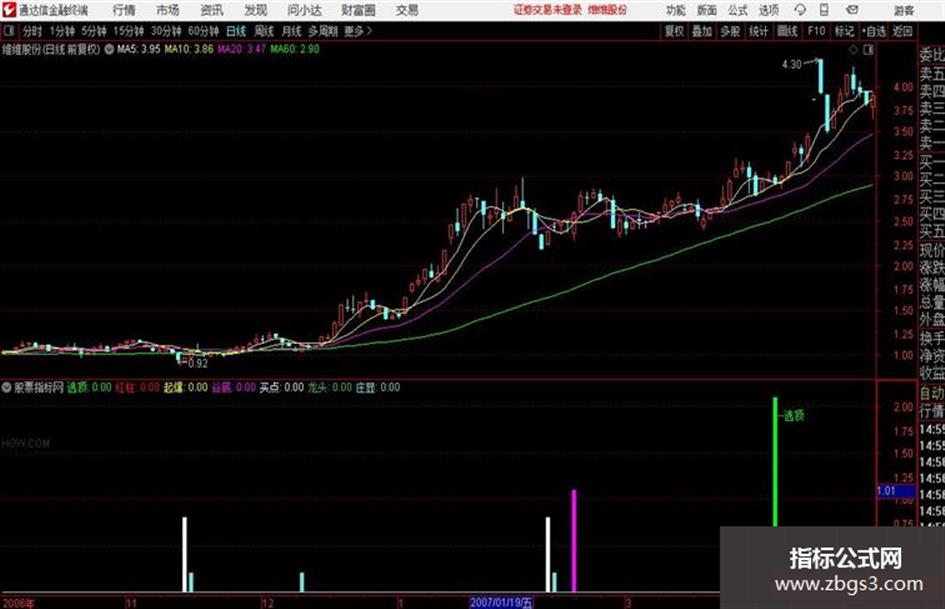Image resolution: width=945 pixels, height=609 pixels.
Task: Click the mobile phone icon
Action: 824,10
